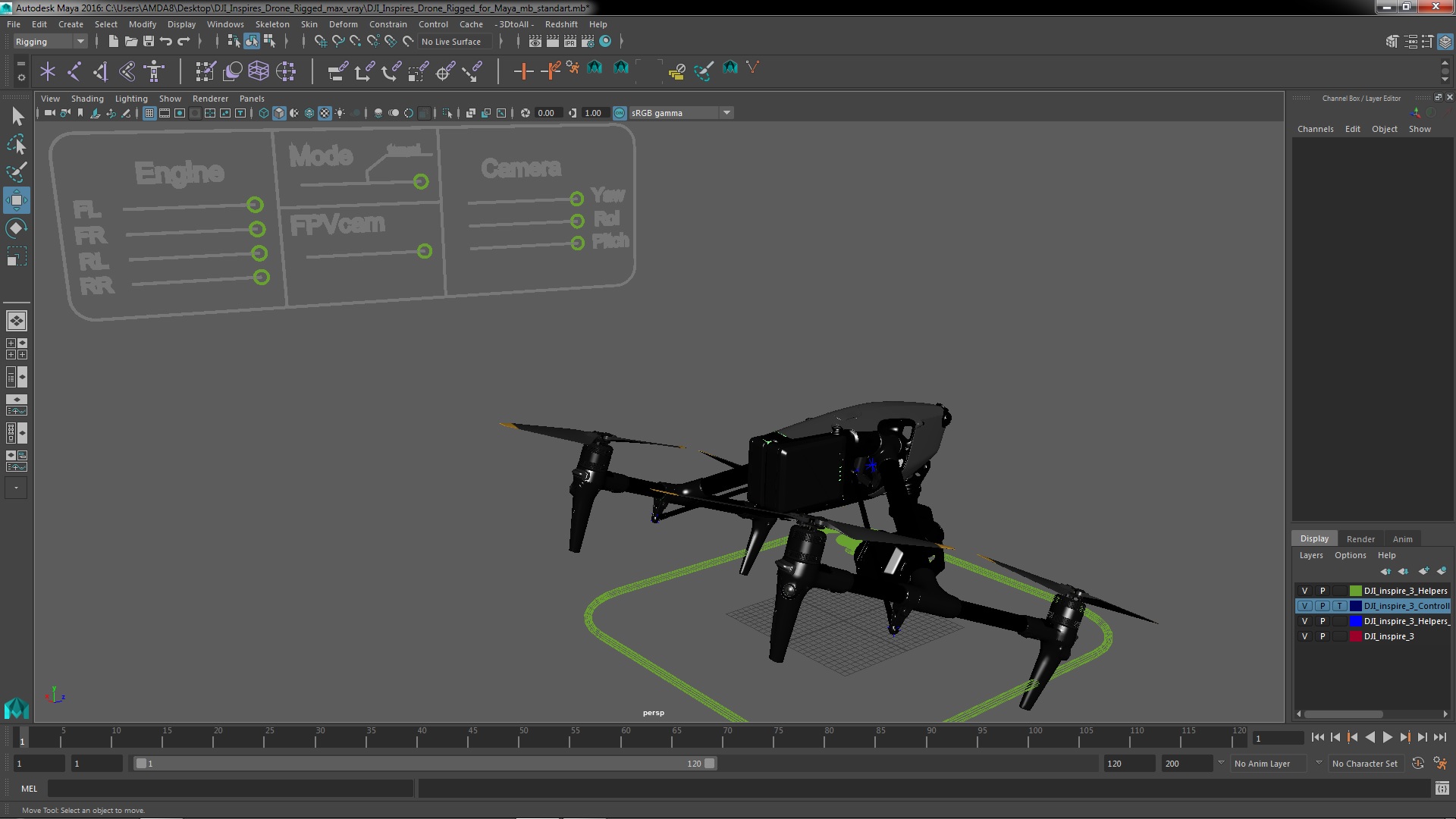
Task: Click the MEL script language selector
Action: [x=29, y=789]
